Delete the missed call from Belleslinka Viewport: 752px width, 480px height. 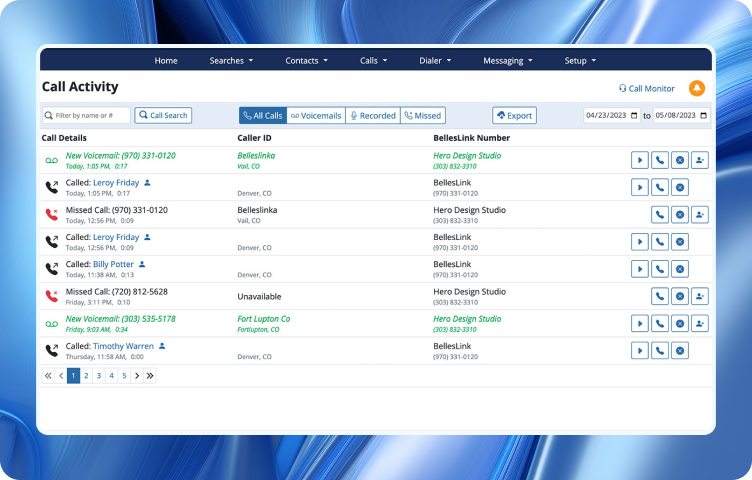(680, 214)
